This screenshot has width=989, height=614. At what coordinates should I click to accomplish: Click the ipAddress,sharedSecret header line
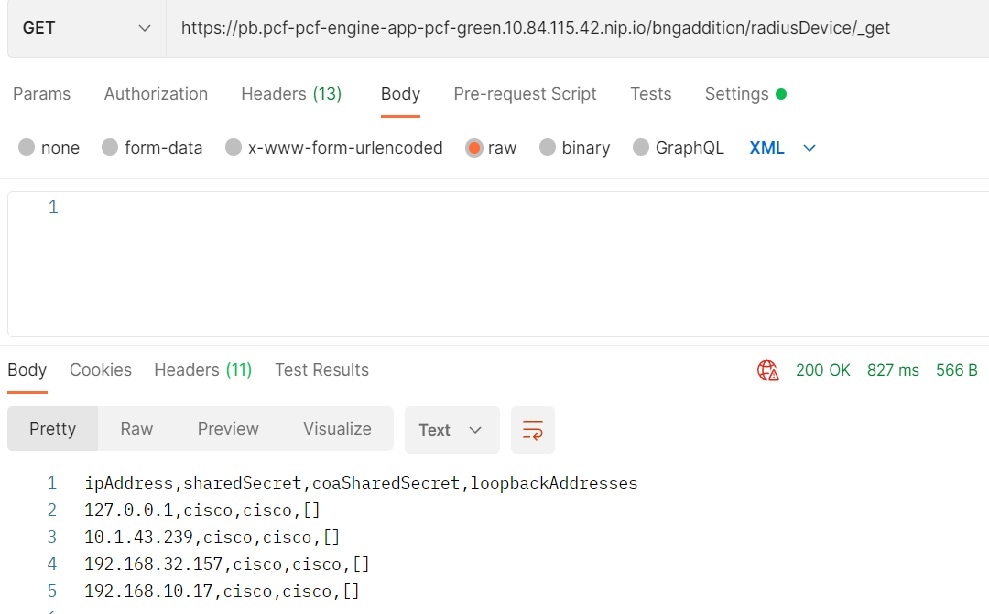361,483
